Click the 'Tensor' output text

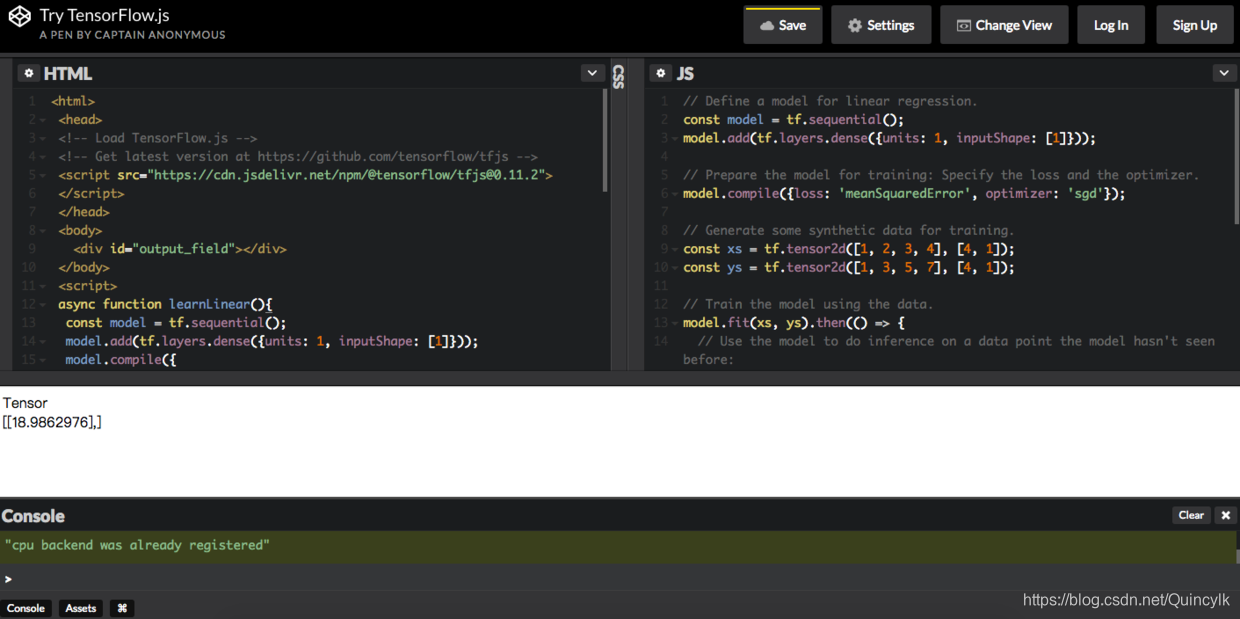tap(25, 403)
